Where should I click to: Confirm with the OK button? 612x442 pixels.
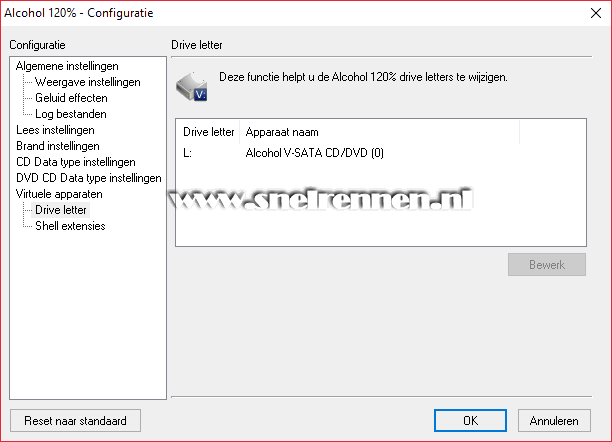(x=470, y=421)
